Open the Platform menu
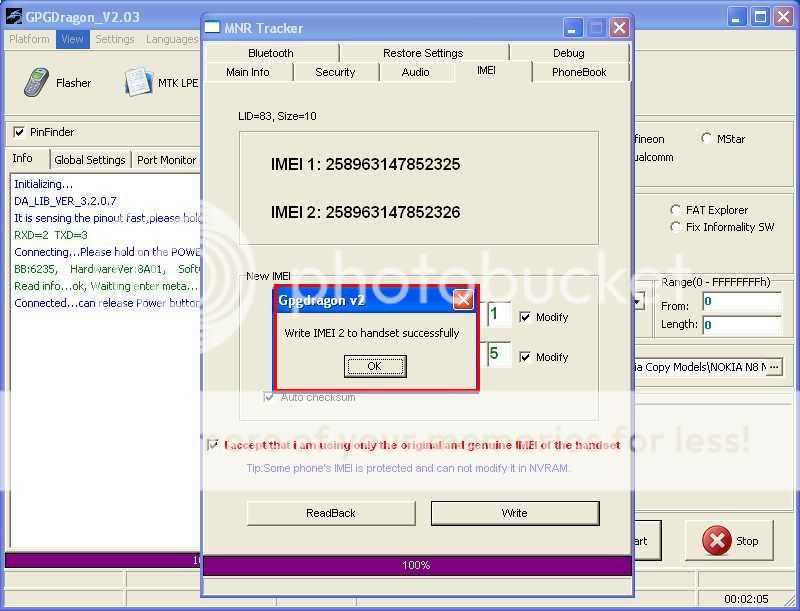This screenshot has width=800, height=611. pyautogui.click(x=29, y=39)
